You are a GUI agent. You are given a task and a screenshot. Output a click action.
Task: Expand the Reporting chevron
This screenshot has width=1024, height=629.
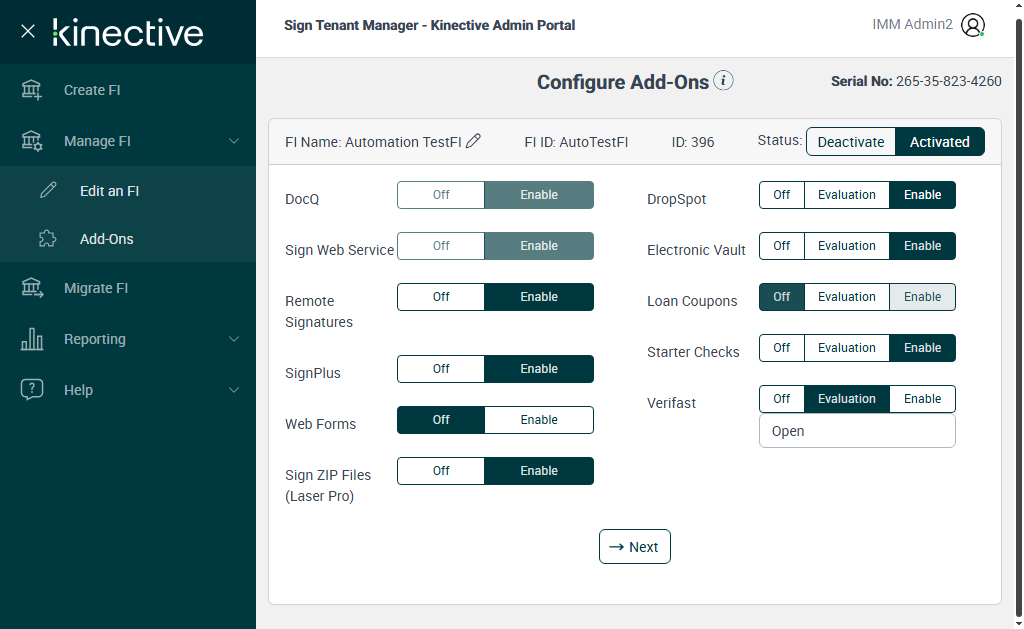tap(234, 339)
